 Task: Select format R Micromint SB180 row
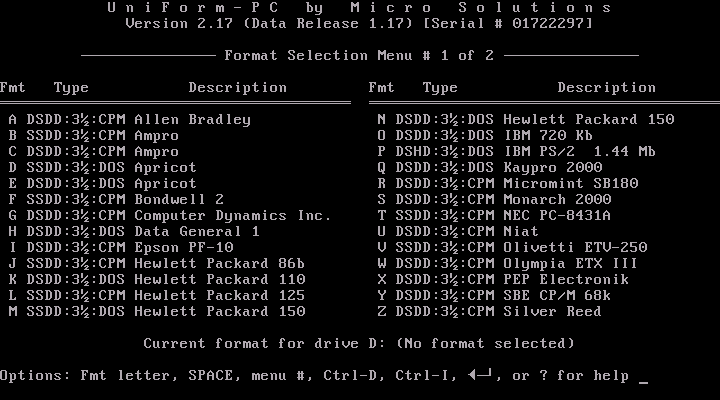508,183
